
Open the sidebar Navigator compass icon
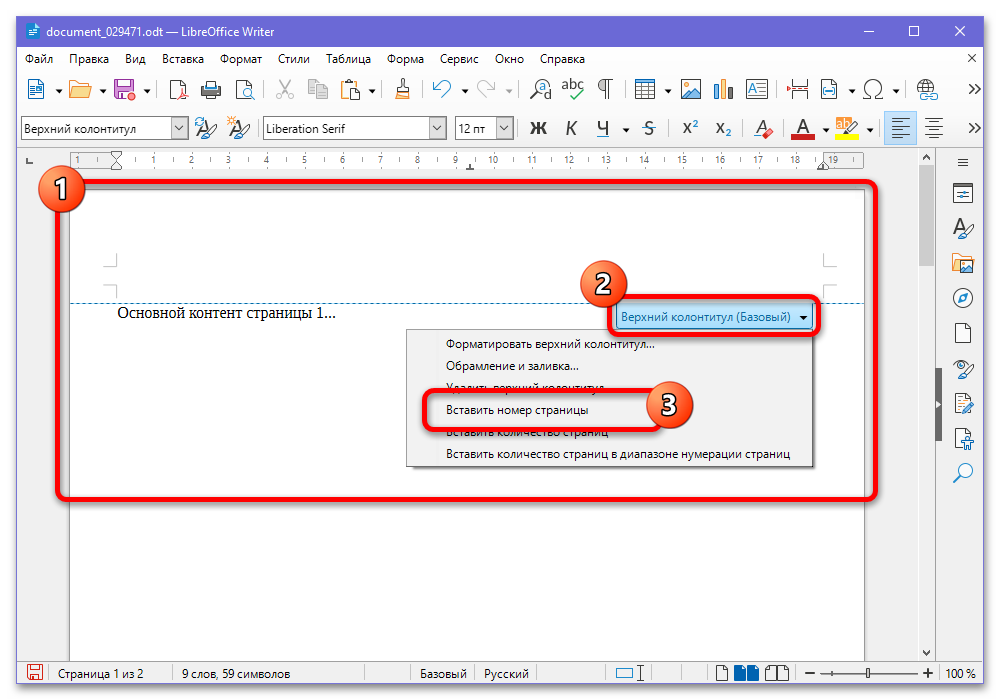(x=962, y=298)
